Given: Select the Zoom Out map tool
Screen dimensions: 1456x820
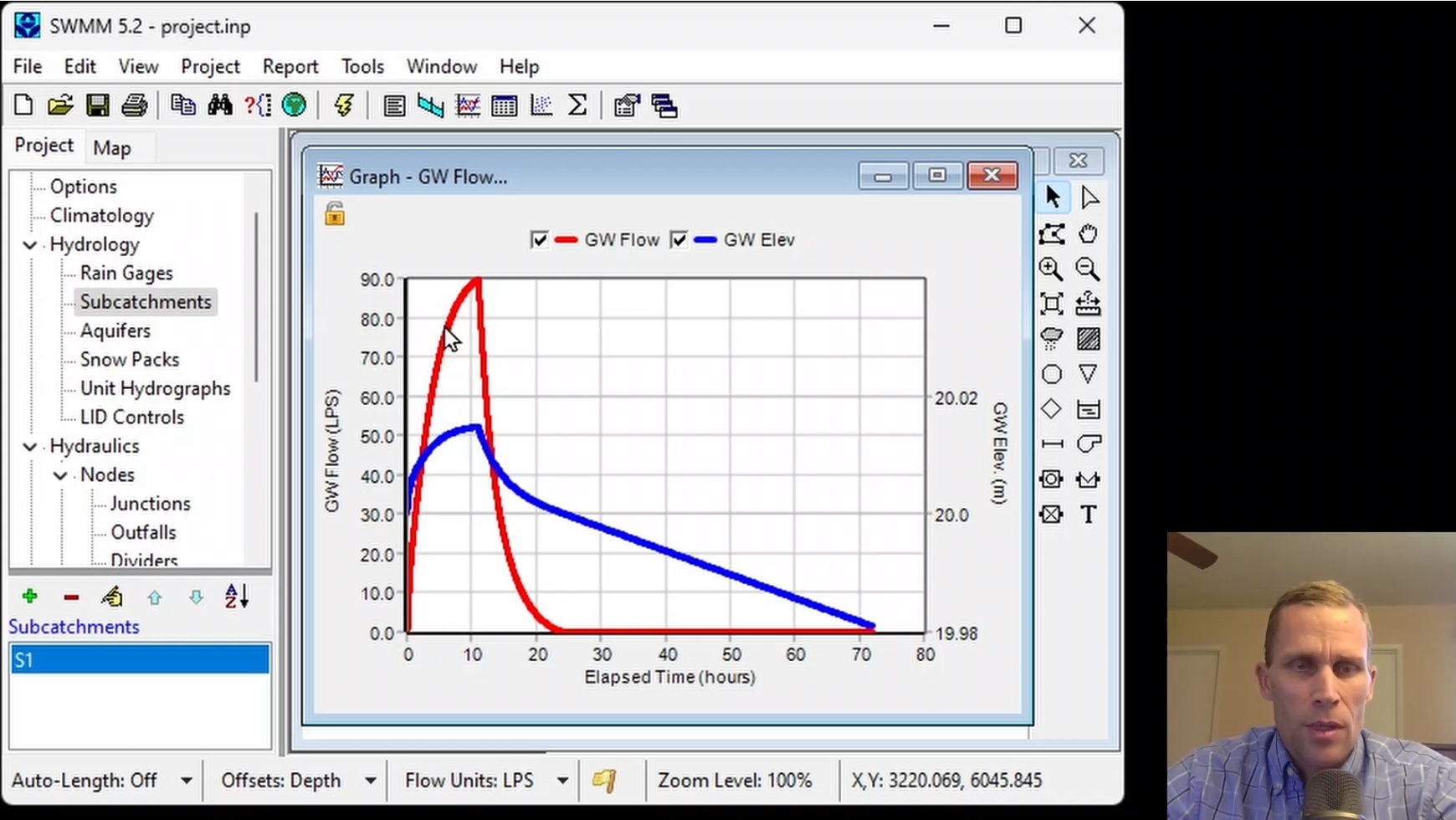Looking at the screenshot, I should click(1088, 269).
